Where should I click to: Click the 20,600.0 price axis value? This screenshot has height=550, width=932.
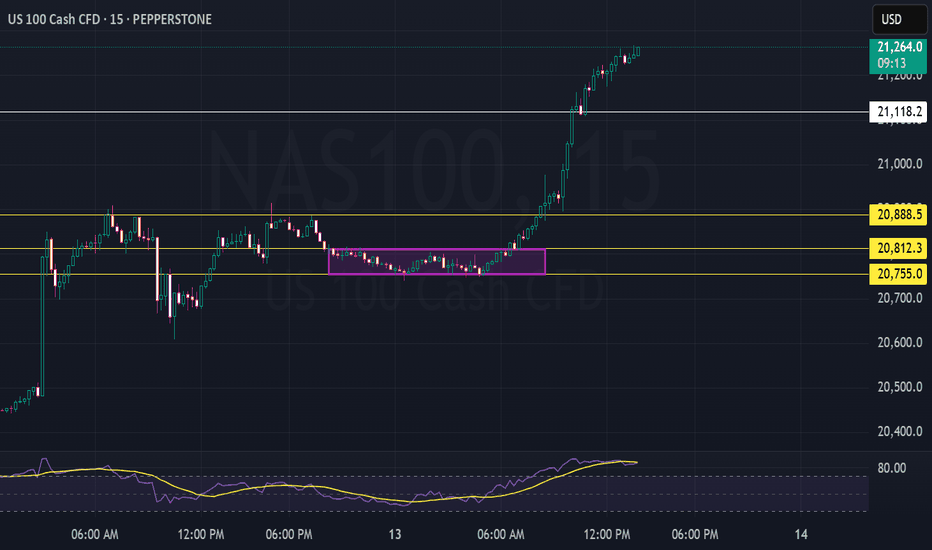tap(900, 342)
